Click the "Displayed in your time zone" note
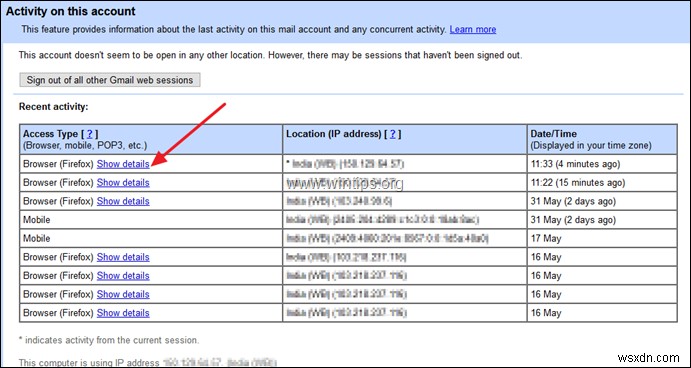Image resolution: width=691 pixels, height=368 pixels. [591, 145]
